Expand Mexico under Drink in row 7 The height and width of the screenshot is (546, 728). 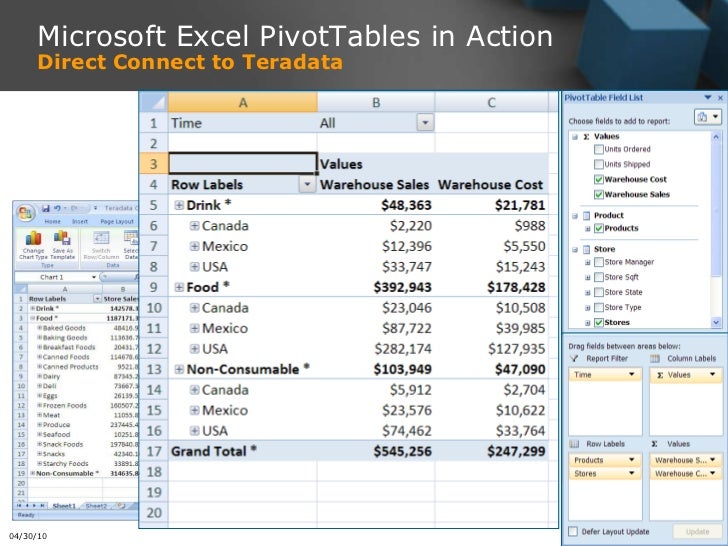(195, 246)
